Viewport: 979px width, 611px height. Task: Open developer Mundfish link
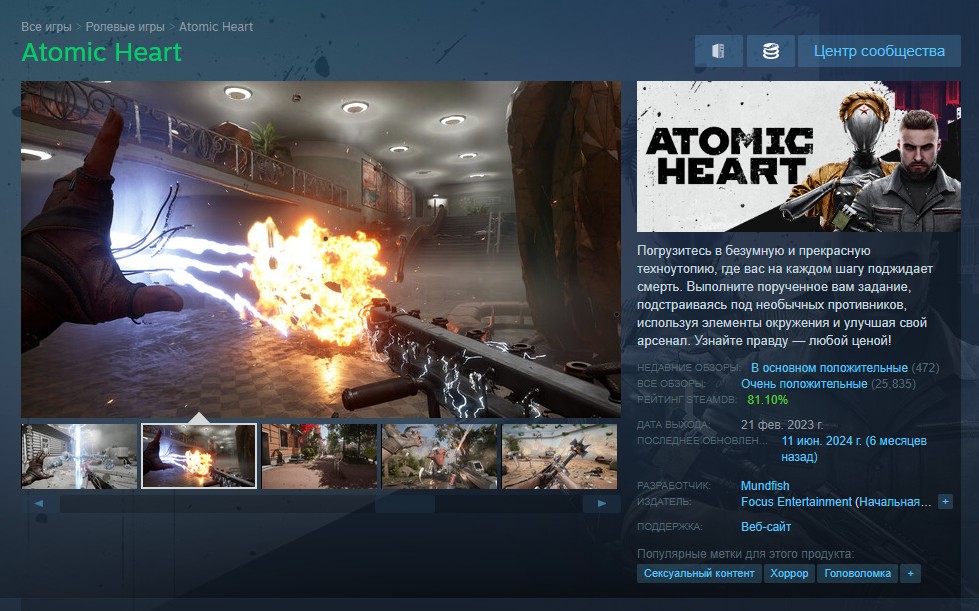point(765,486)
